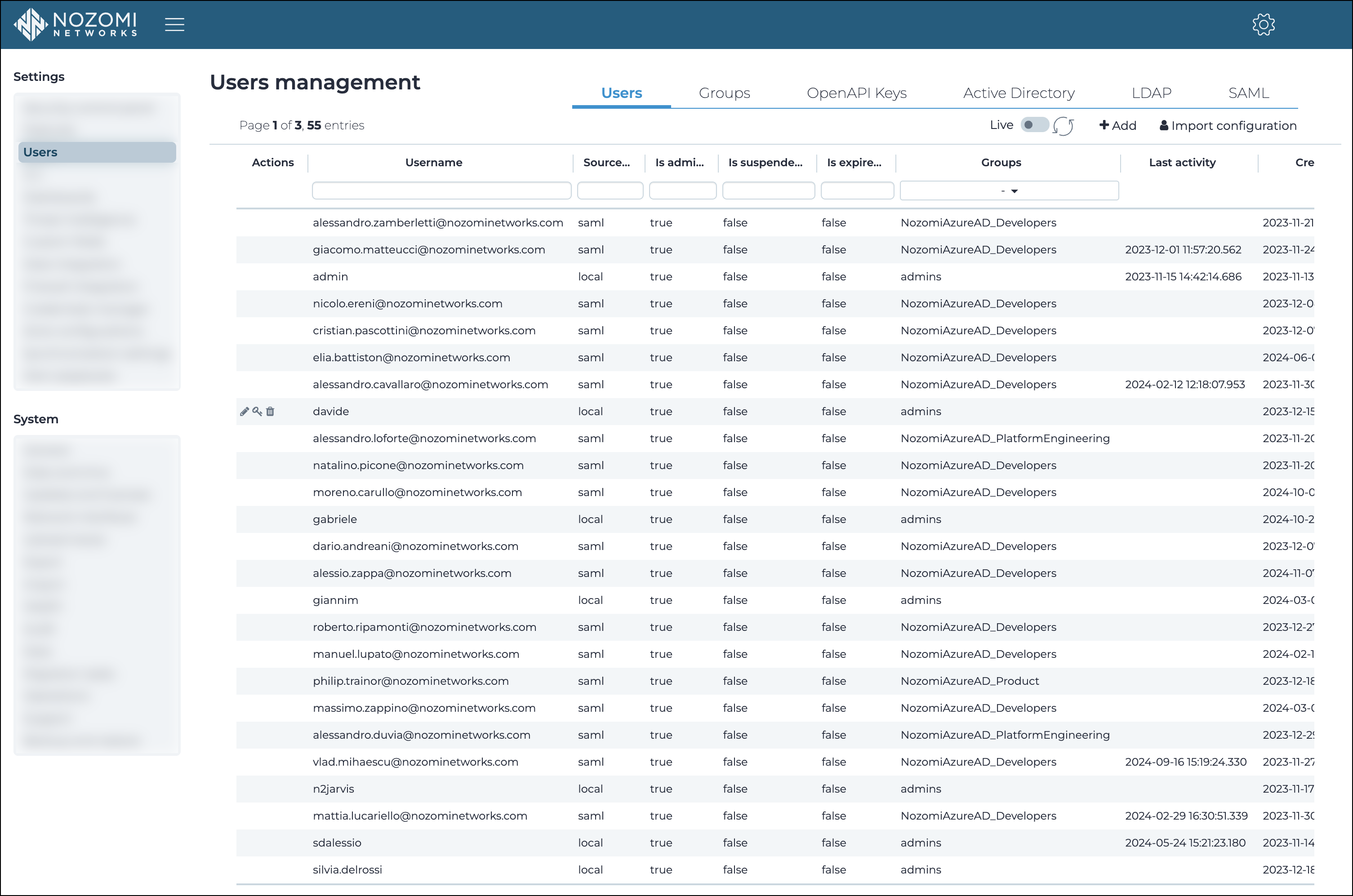Image resolution: width=1353 pixels, height=896 pixels.
Task: Click the Is suspended filter field
Action: pos(768,191)
